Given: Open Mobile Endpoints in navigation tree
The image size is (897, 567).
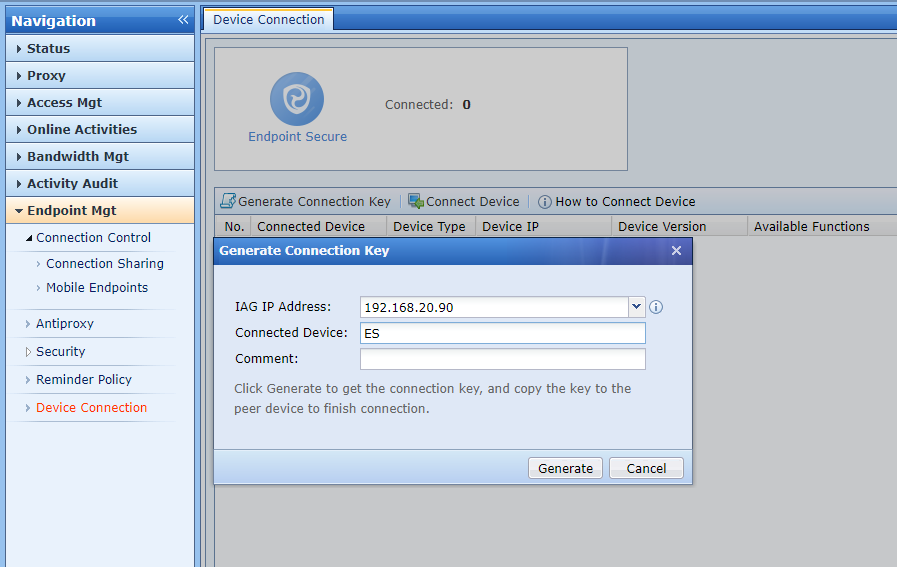Looking at the screenshot, I should [x=97, y=287].
